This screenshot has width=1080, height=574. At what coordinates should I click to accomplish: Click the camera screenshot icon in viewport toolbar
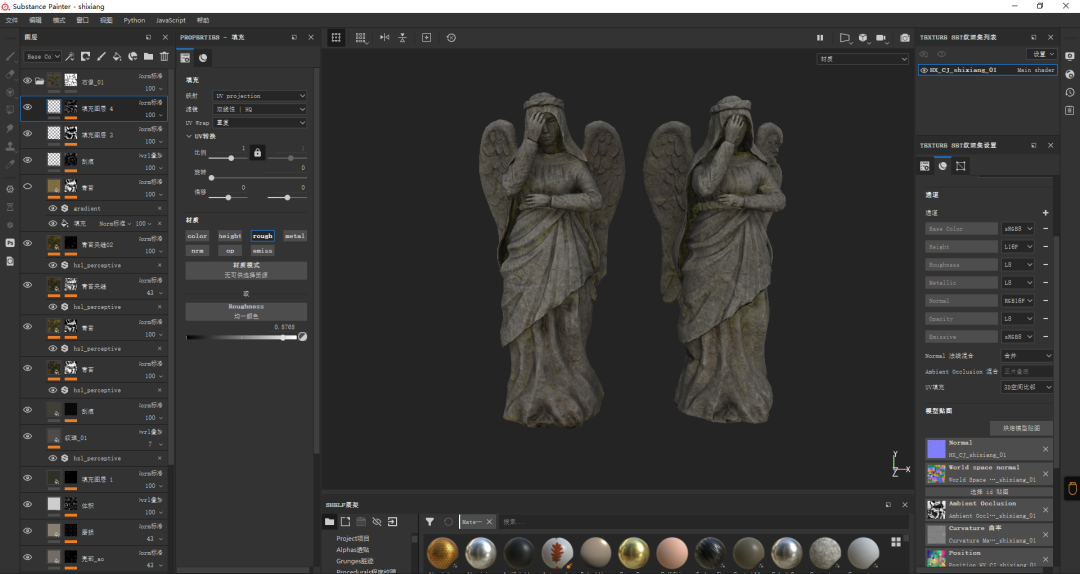(x=905, y=38)
